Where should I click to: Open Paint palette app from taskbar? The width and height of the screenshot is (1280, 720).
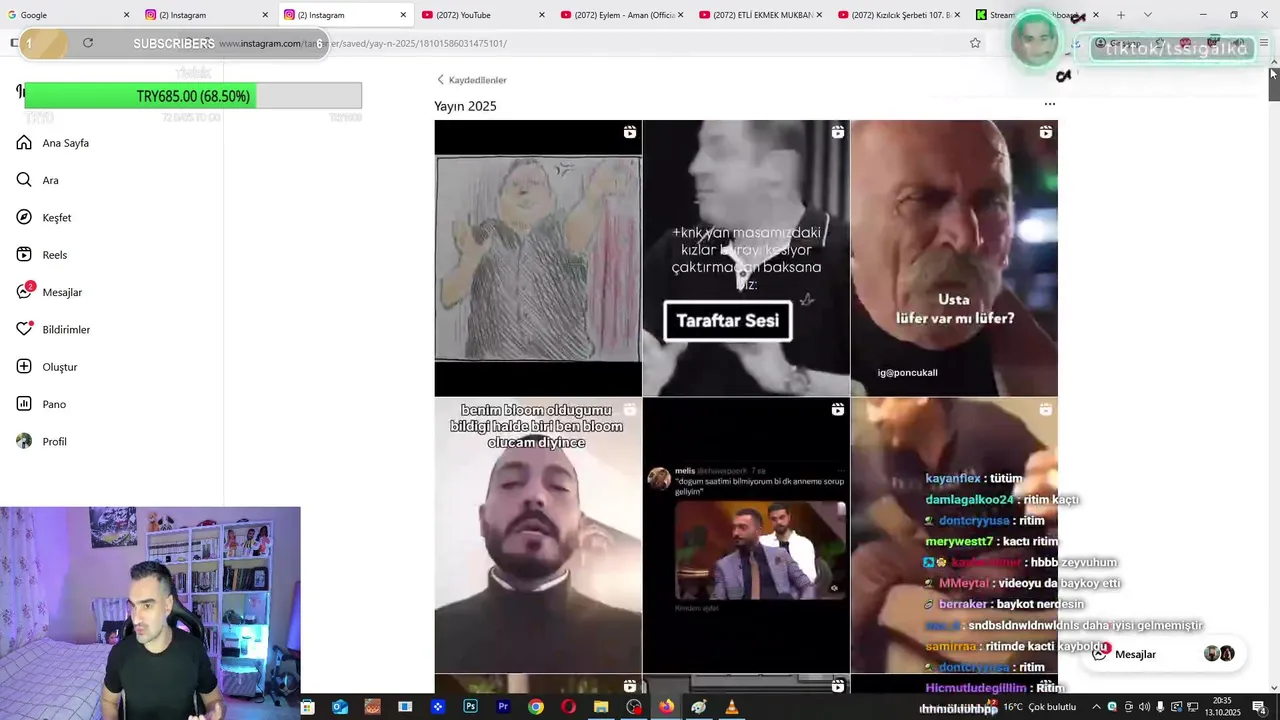(x=699, y=707)
